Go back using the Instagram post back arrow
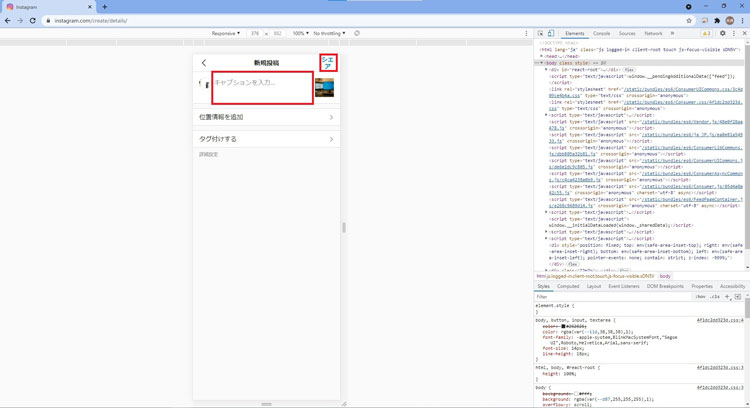Image resolution: width=750 pixels, height=408 pixels. [204, 63]
